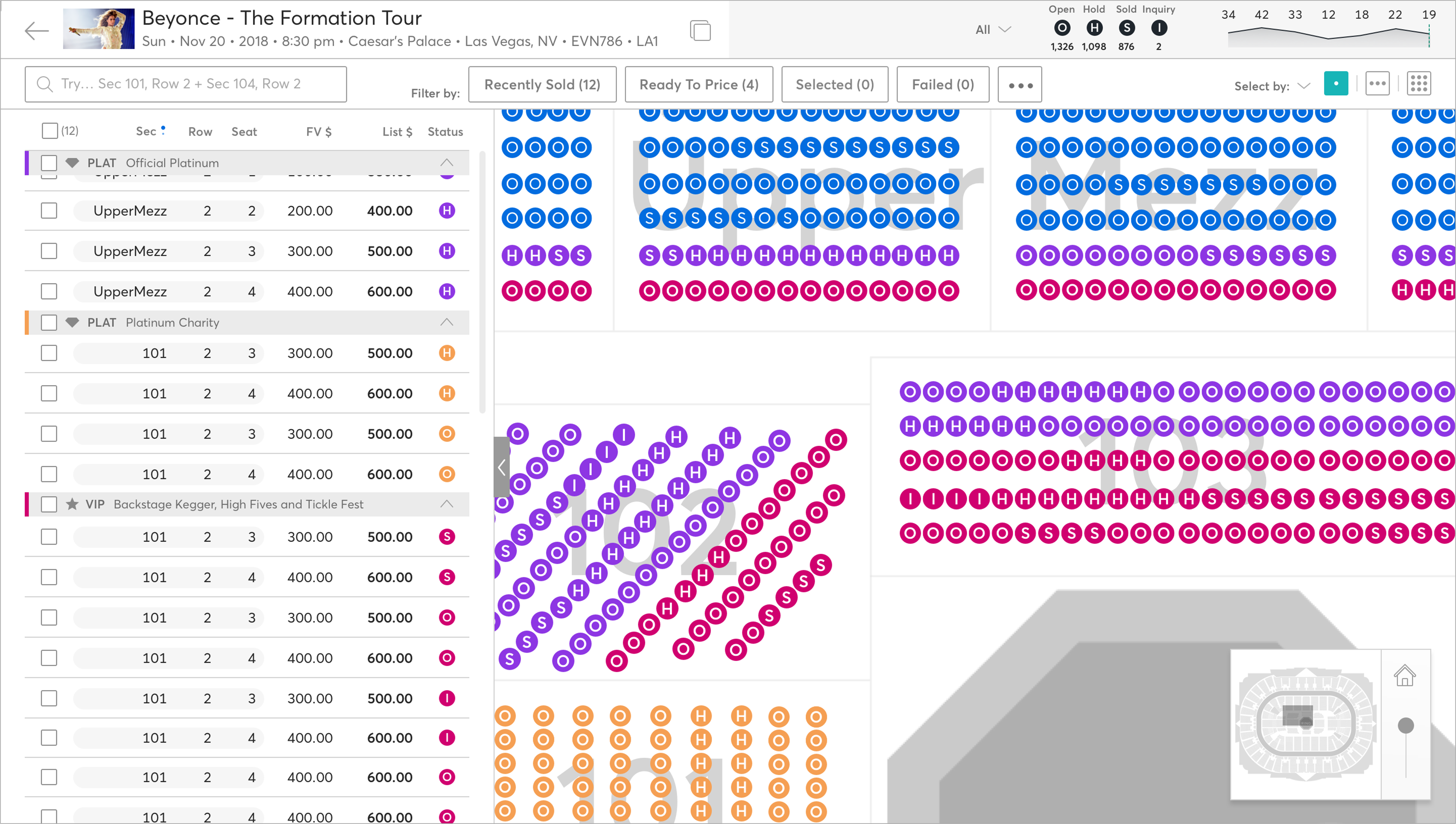Screen dimensions: 1456x824
Task: Click the map zoom slider handle
Action: [x=1406, y=725]
